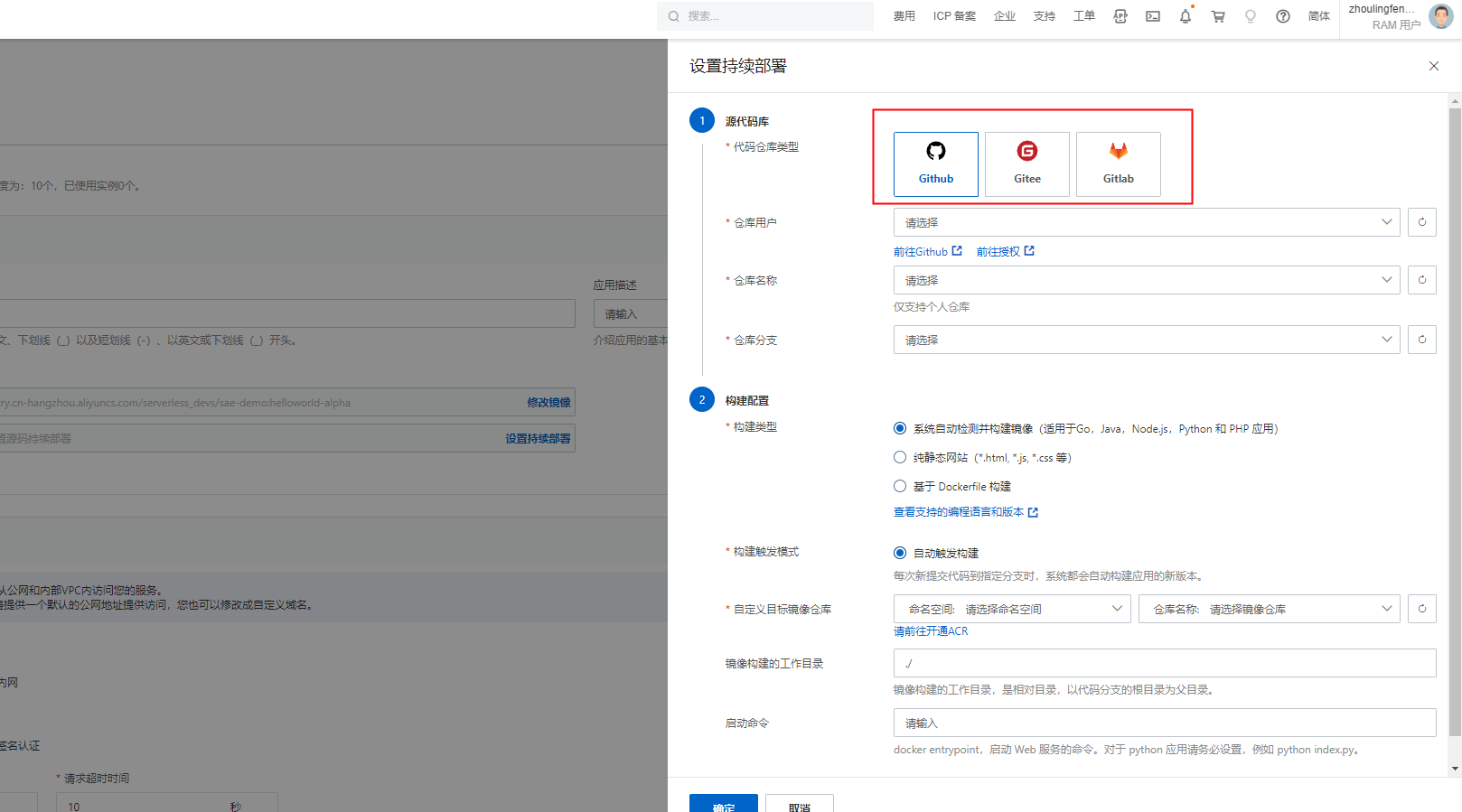Click 设置持续部署 link in the background page
Image resolution: width=1462 pixels, height=812 pixels.
click(539, 439)
